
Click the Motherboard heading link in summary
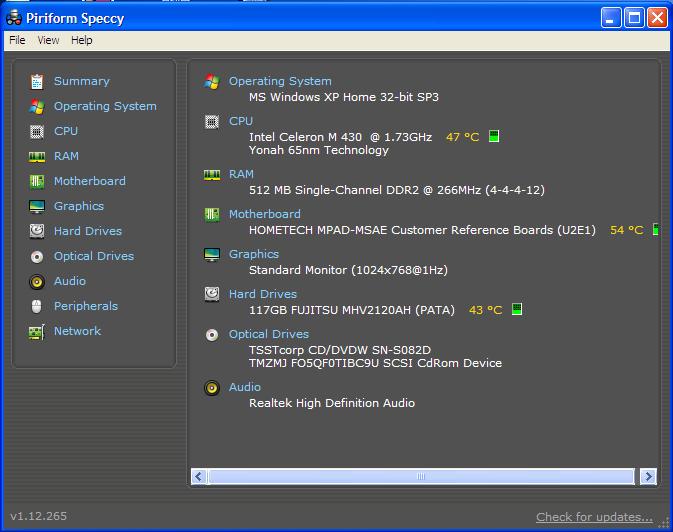click(264, 214)
